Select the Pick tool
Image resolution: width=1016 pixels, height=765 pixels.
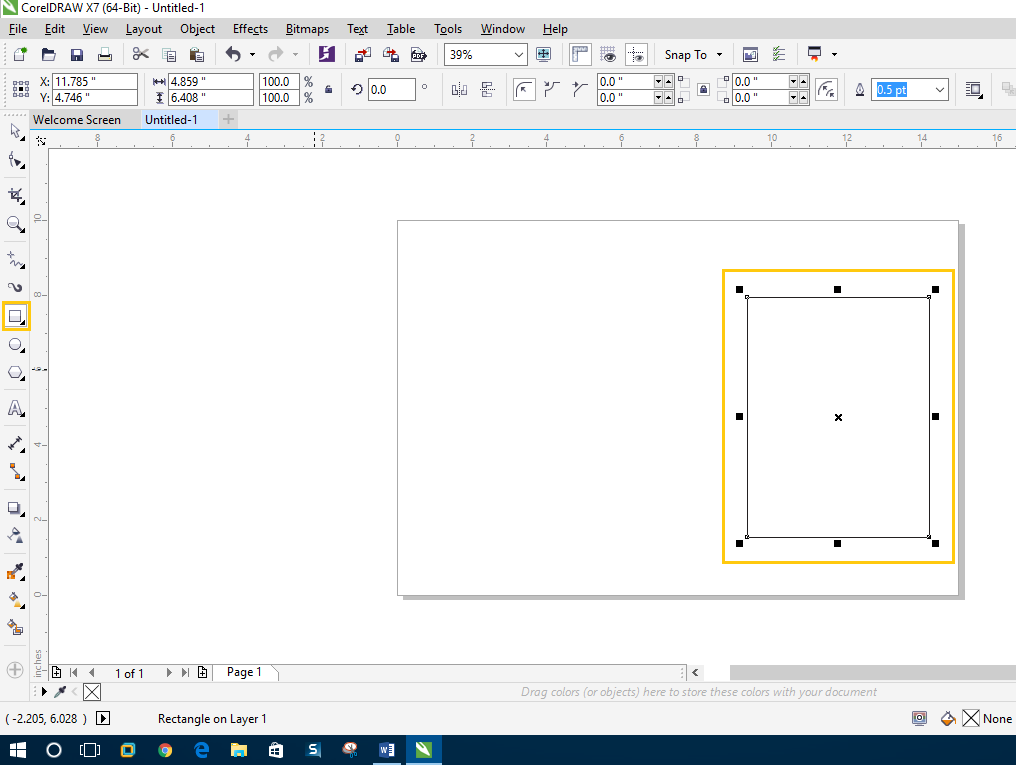(x=15, y=131)
